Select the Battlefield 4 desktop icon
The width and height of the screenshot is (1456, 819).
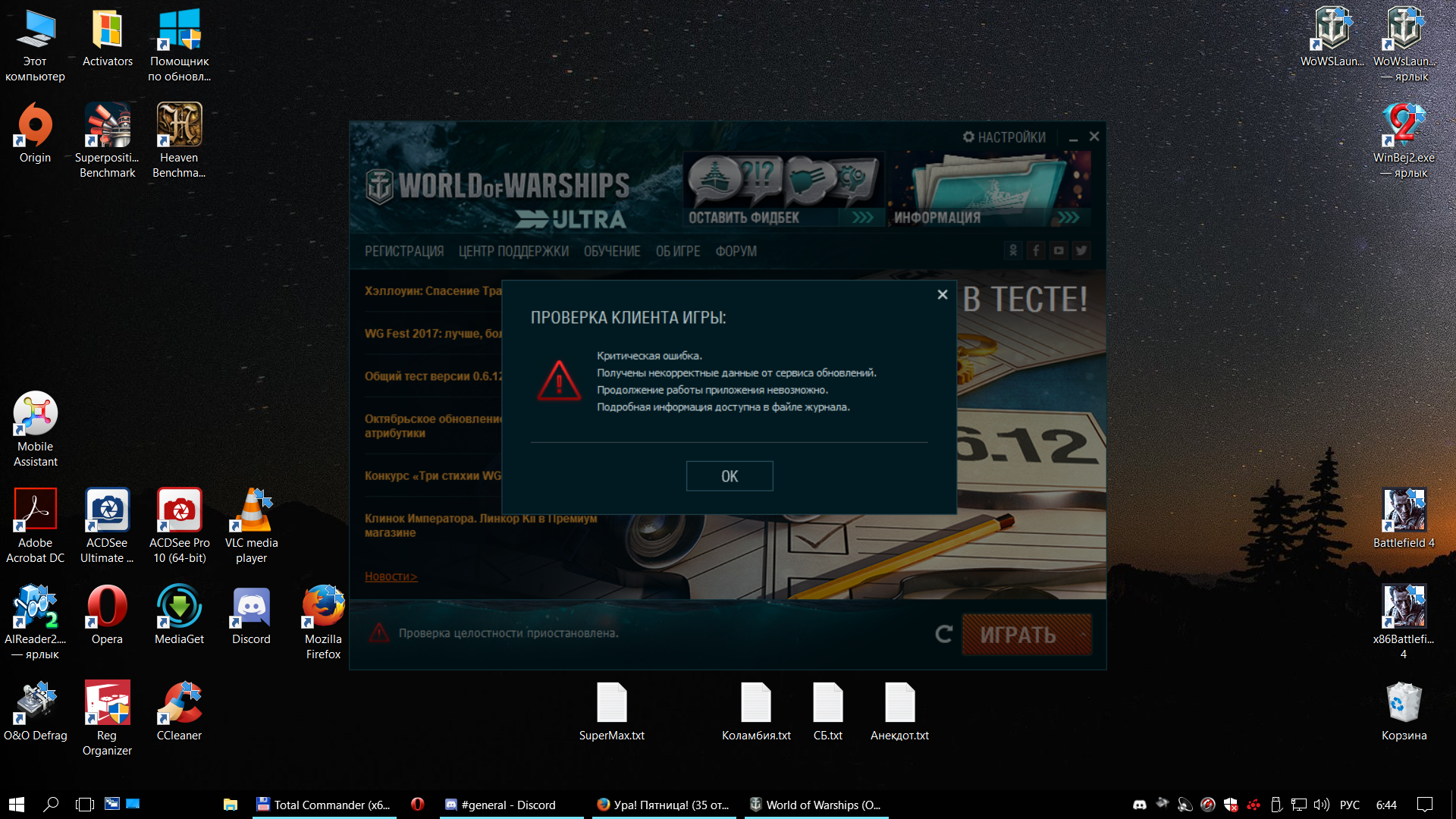tap(1404, 519)
